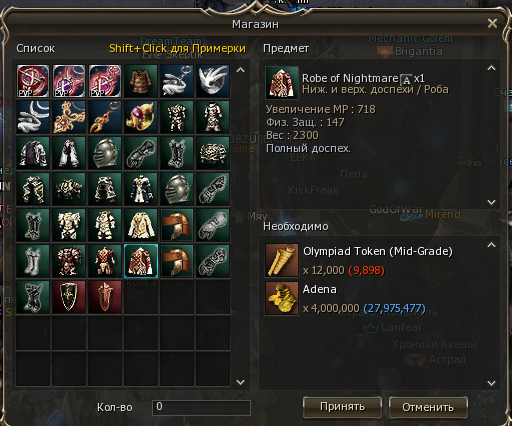Focus the Кол-во quantity input field
The height and width of the screenshot is (426, 512).
pyautogui.click(x=201, y=408)
